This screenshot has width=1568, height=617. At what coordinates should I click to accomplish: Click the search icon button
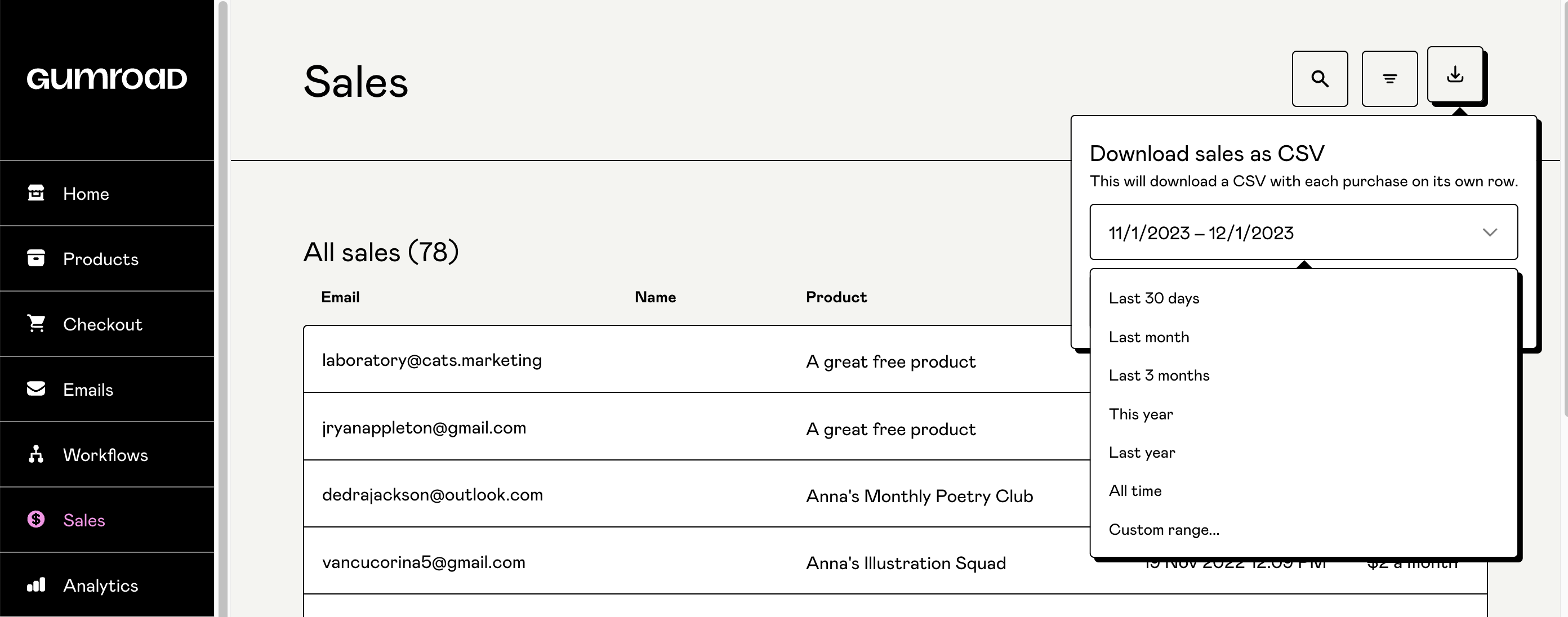pyautogui.click(x=1319, y=79)
